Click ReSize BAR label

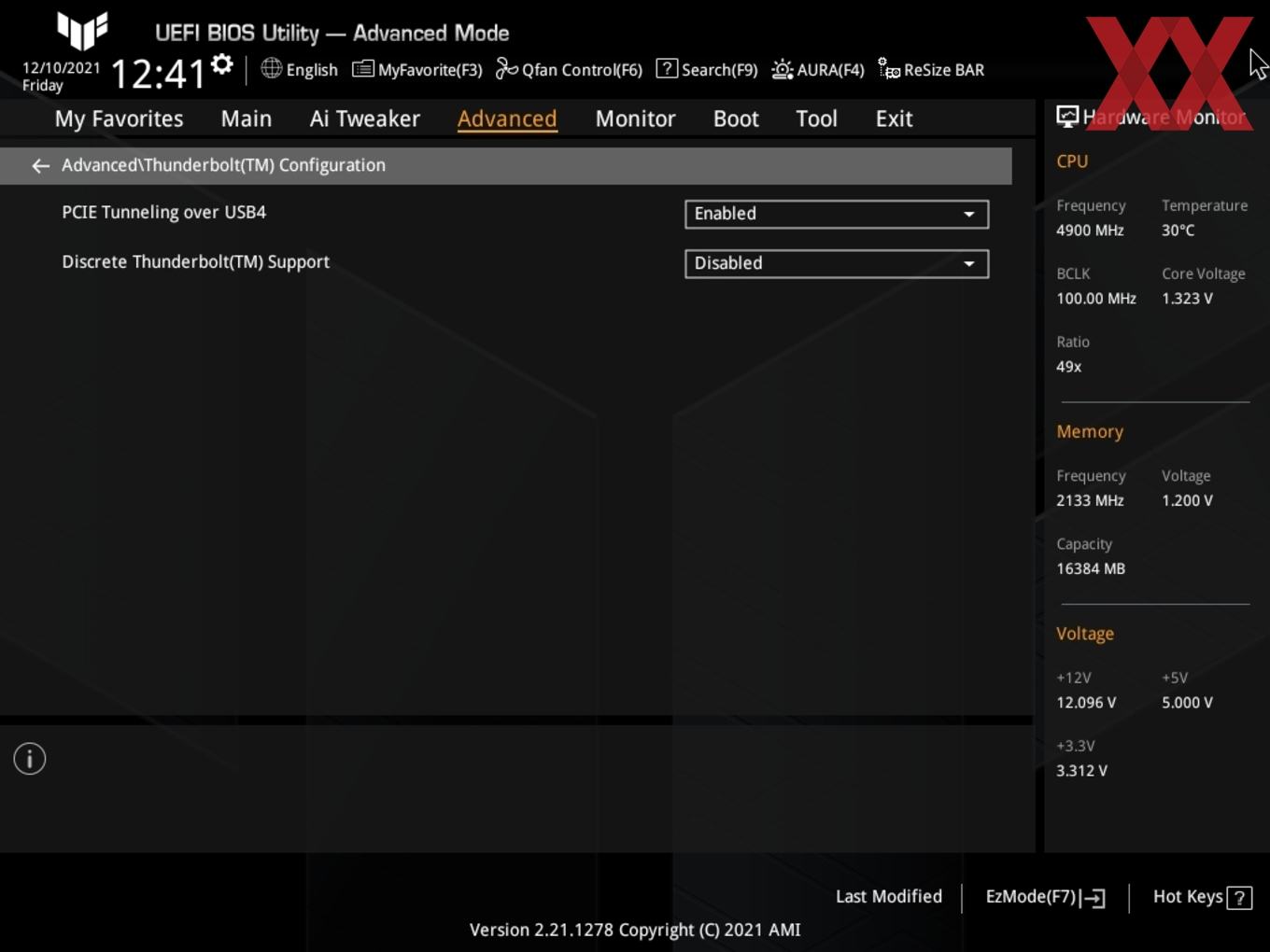[944, 70]
